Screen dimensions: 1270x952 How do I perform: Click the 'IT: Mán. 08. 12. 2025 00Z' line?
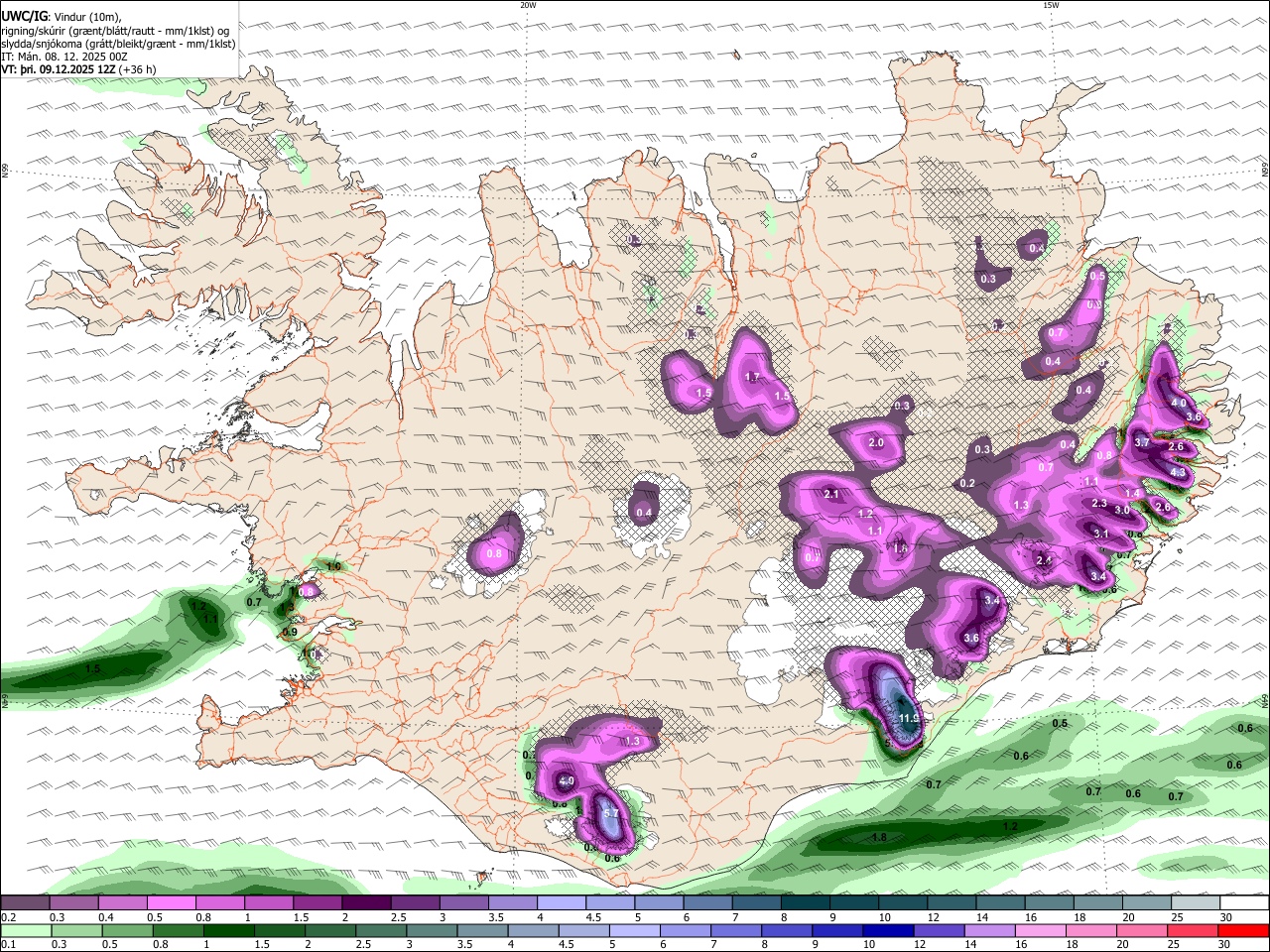[64, 57]
